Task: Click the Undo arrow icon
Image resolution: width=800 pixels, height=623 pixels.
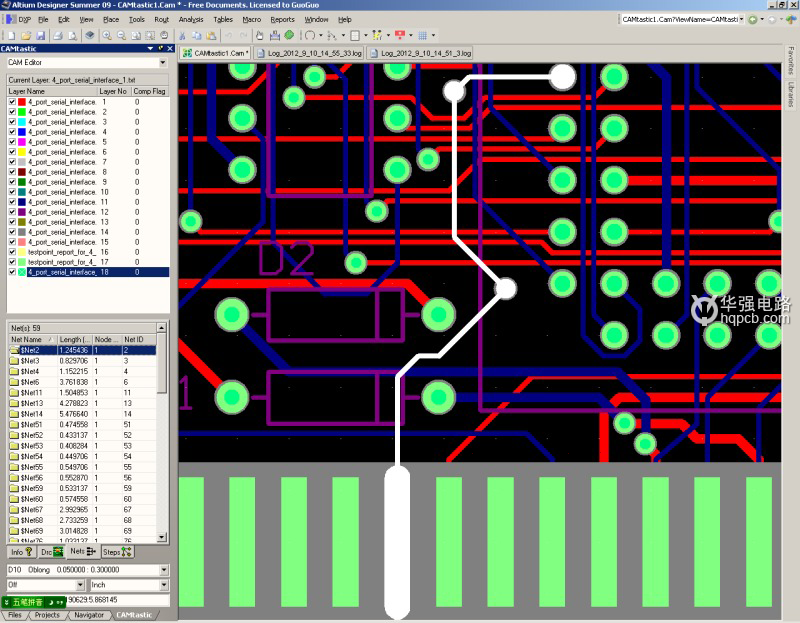Action: [x=229, y=35]
